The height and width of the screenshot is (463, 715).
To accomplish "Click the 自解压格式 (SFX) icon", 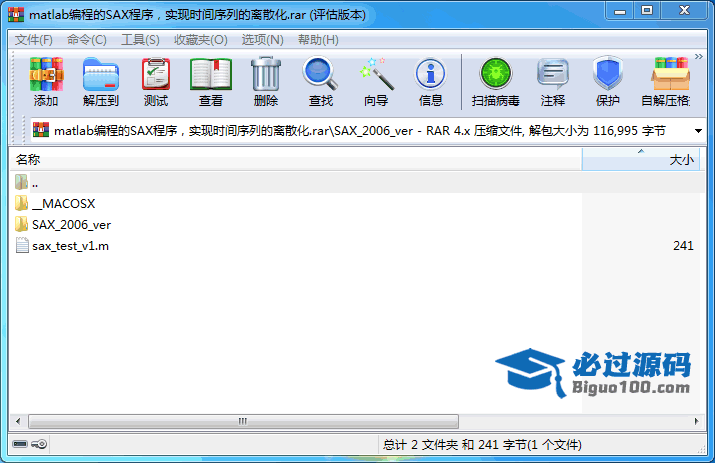I will (670, 74).
